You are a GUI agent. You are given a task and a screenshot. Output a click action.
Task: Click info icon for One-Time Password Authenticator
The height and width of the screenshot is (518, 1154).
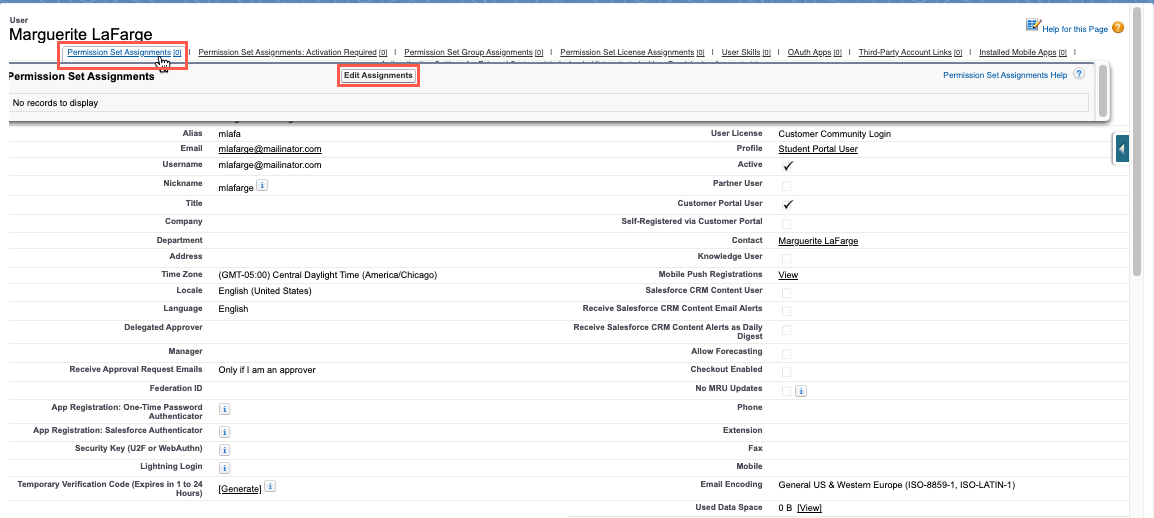[x=224, y=409]
